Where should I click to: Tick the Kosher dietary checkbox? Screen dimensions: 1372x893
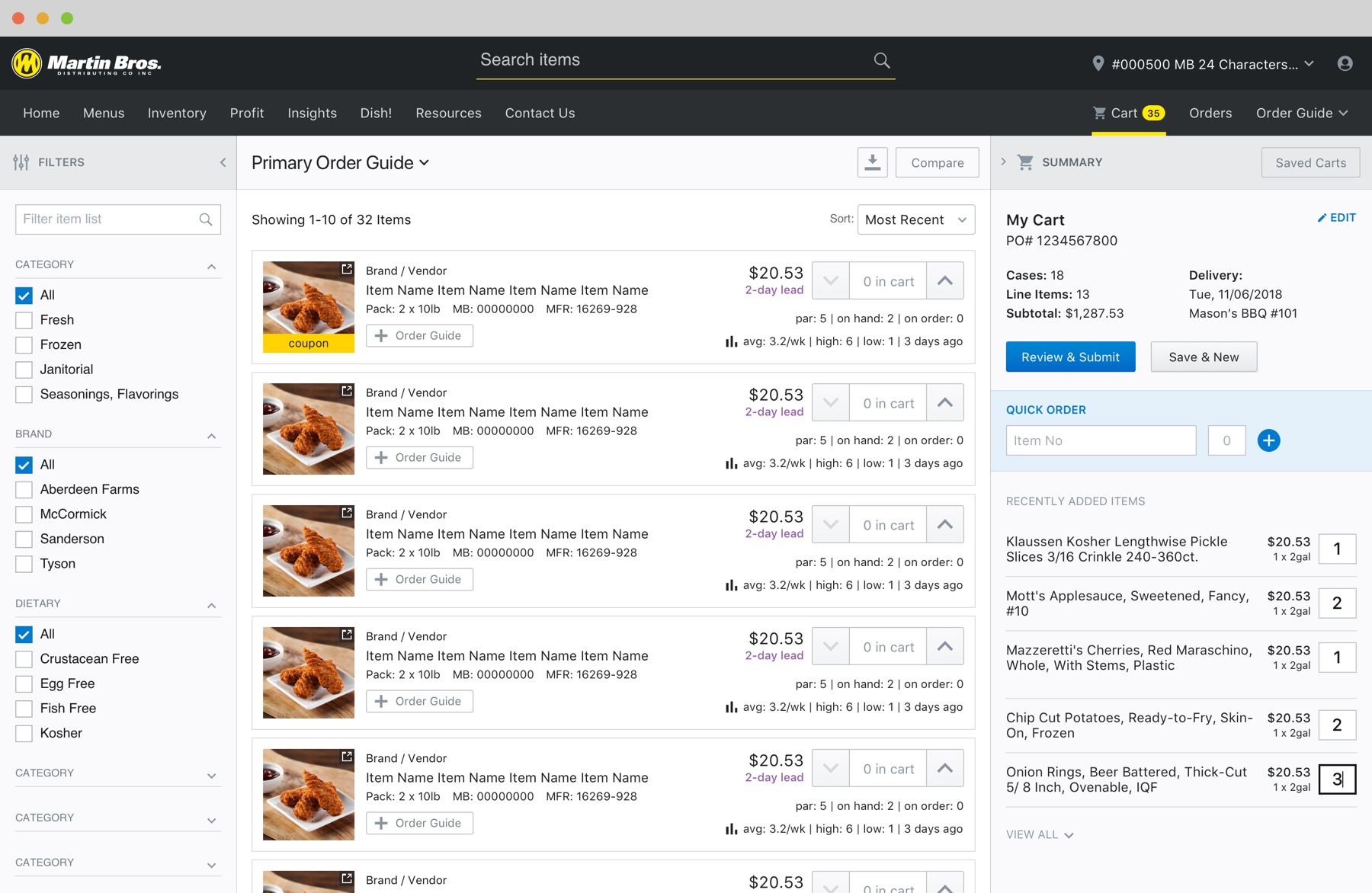pos(24,734)
